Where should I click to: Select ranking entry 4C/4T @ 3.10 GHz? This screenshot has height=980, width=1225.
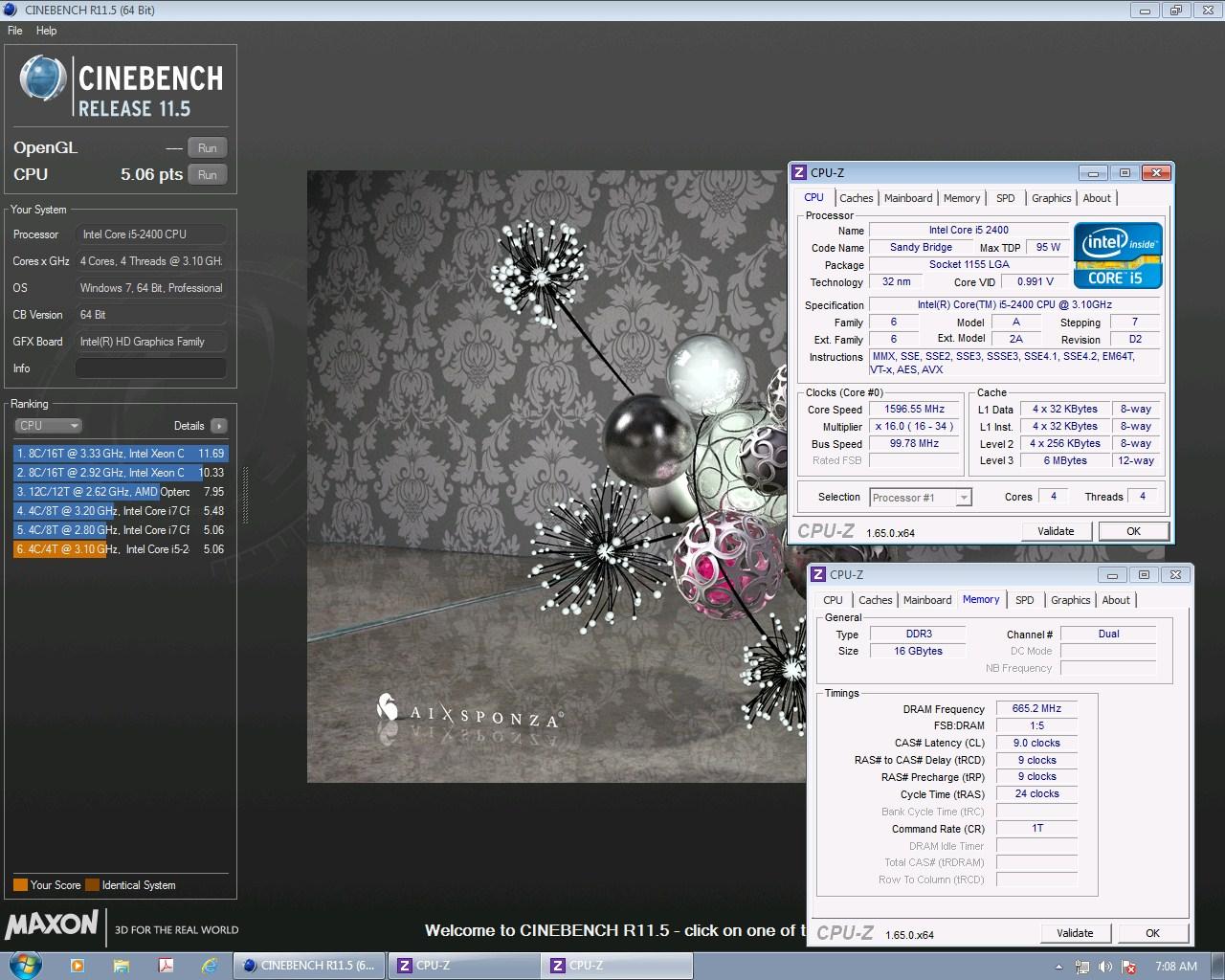click(x=121, y=549)
